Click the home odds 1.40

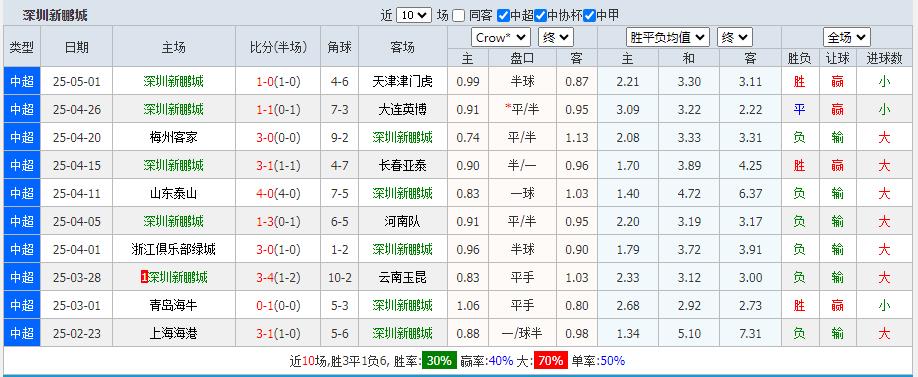(628, 194)
